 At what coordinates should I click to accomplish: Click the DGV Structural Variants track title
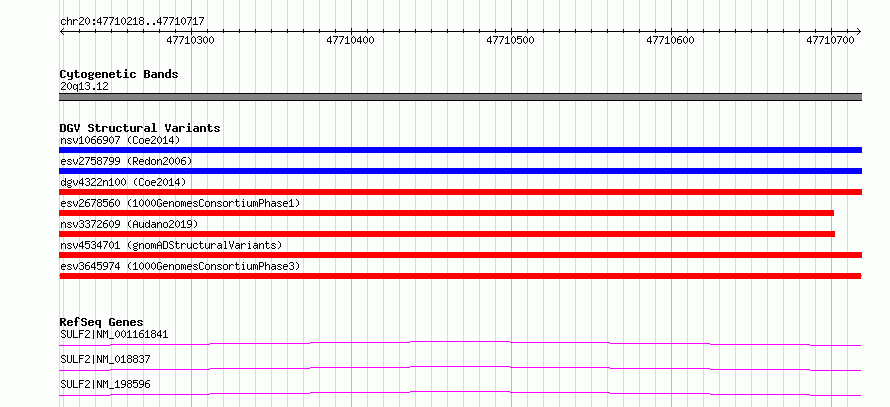140,128
